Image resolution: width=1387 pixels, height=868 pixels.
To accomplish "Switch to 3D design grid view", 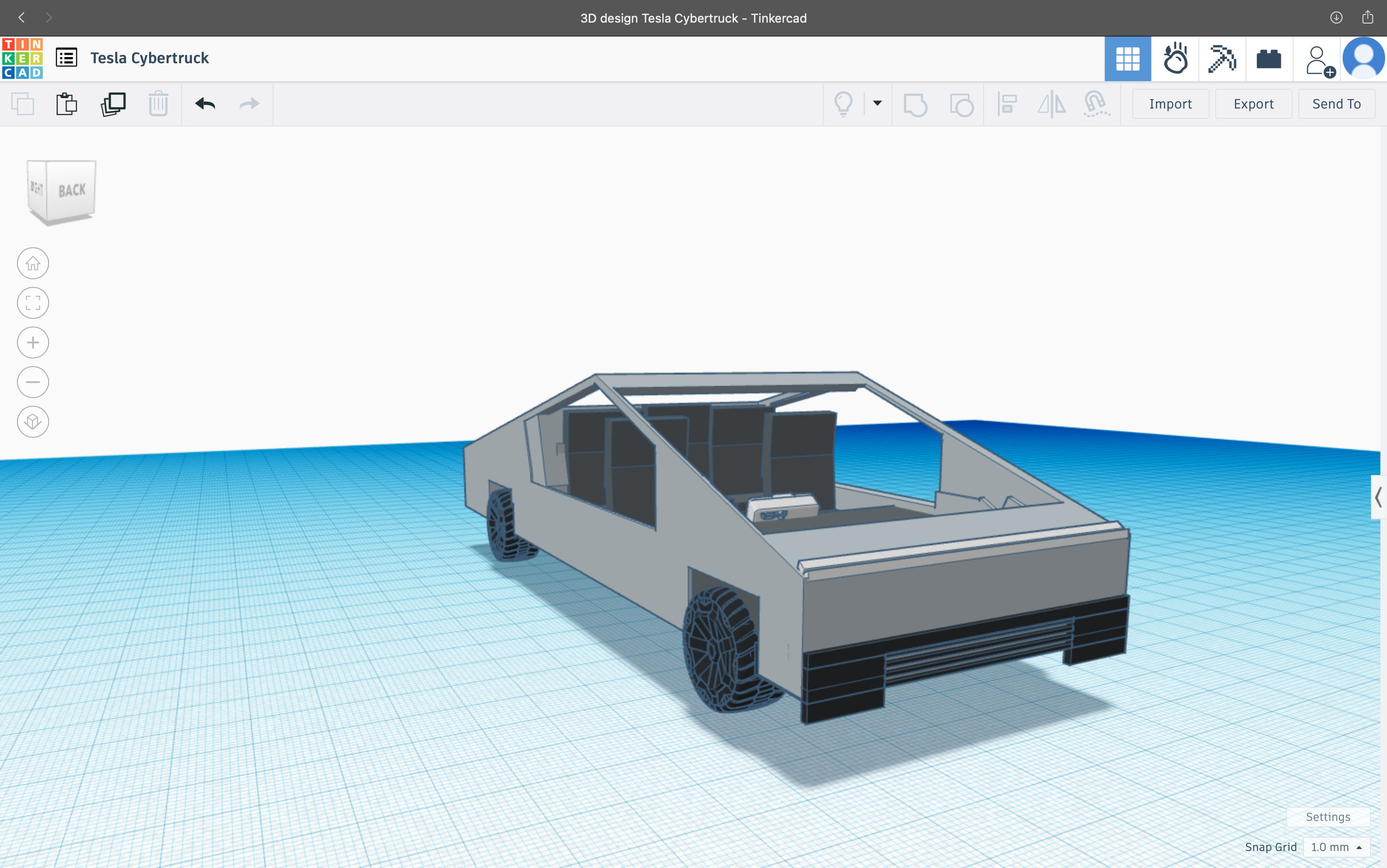I will pos(1128,58).
